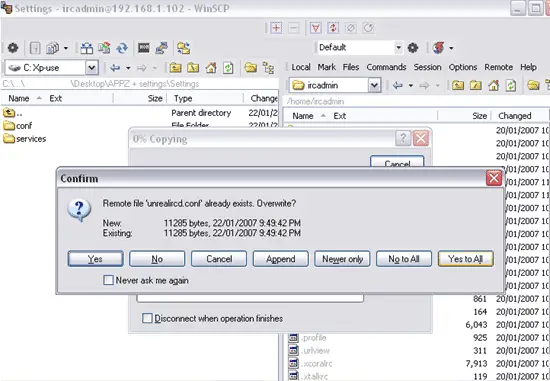Click Cancel in the Confirm dialog
The width and height of the screenshot is (550, 381).
(219, 259)
